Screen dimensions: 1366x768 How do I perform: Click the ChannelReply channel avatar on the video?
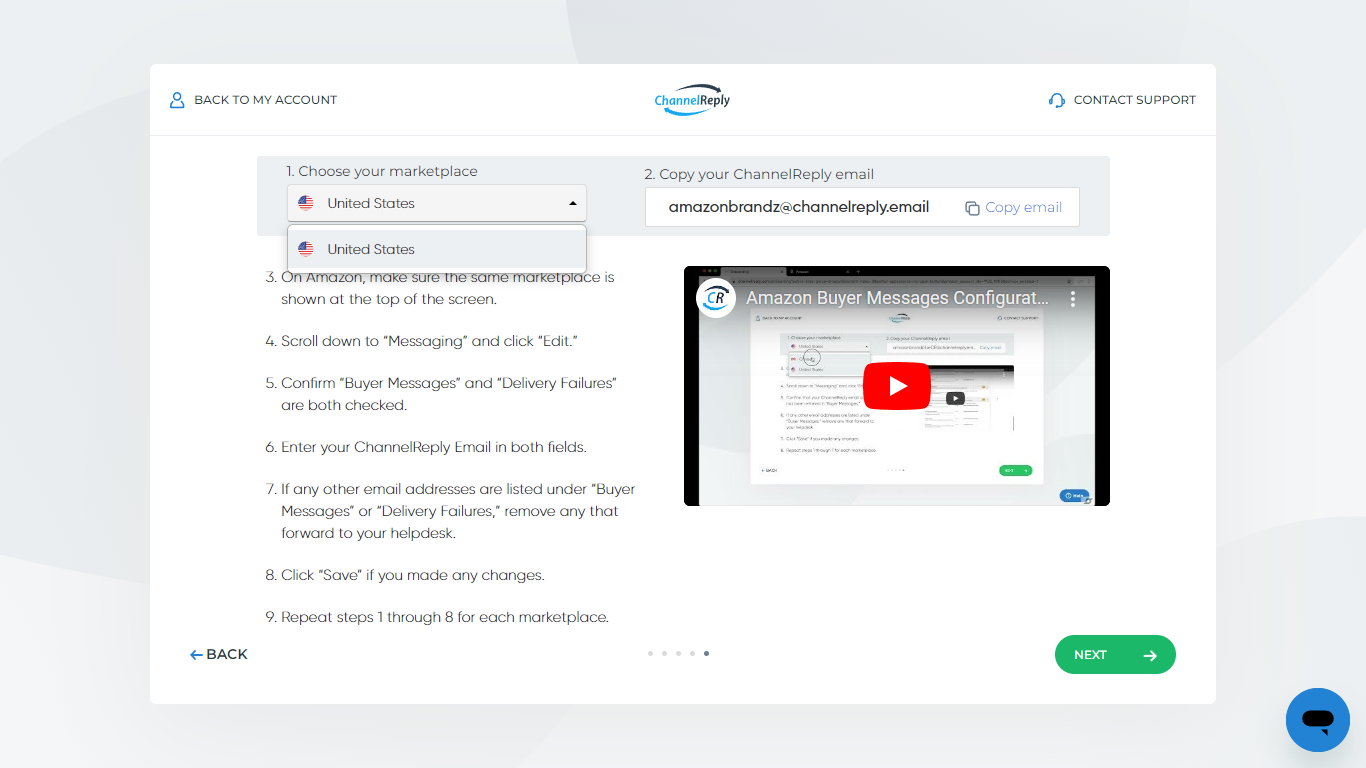716,298
